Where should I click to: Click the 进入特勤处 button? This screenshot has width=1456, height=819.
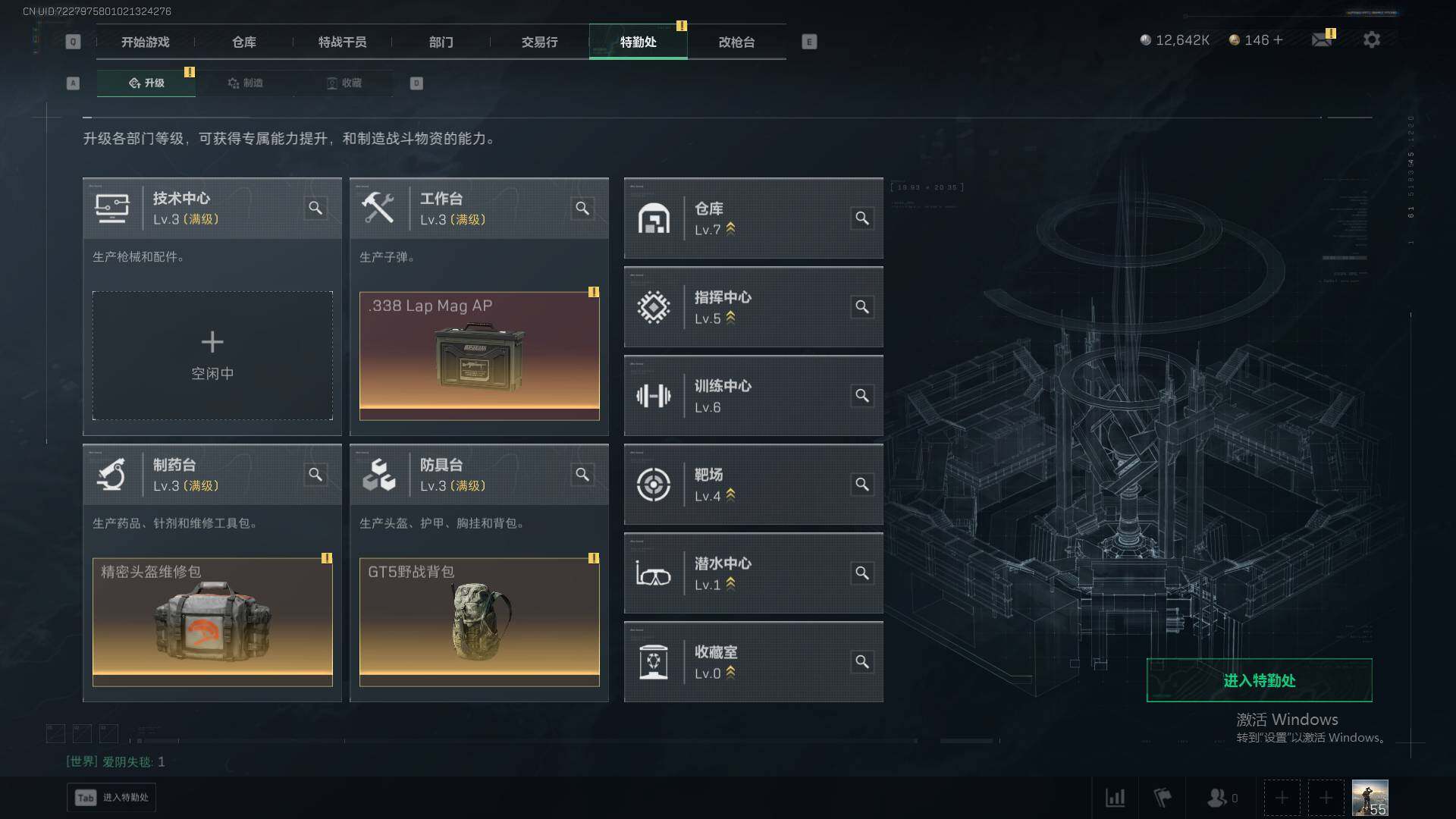coord(1259,680)
